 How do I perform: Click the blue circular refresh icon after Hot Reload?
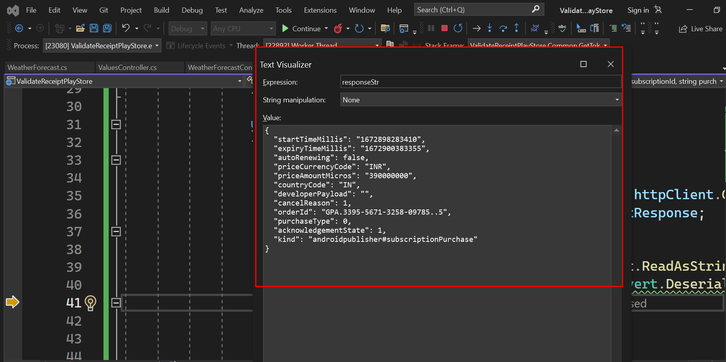pos(359,29)
